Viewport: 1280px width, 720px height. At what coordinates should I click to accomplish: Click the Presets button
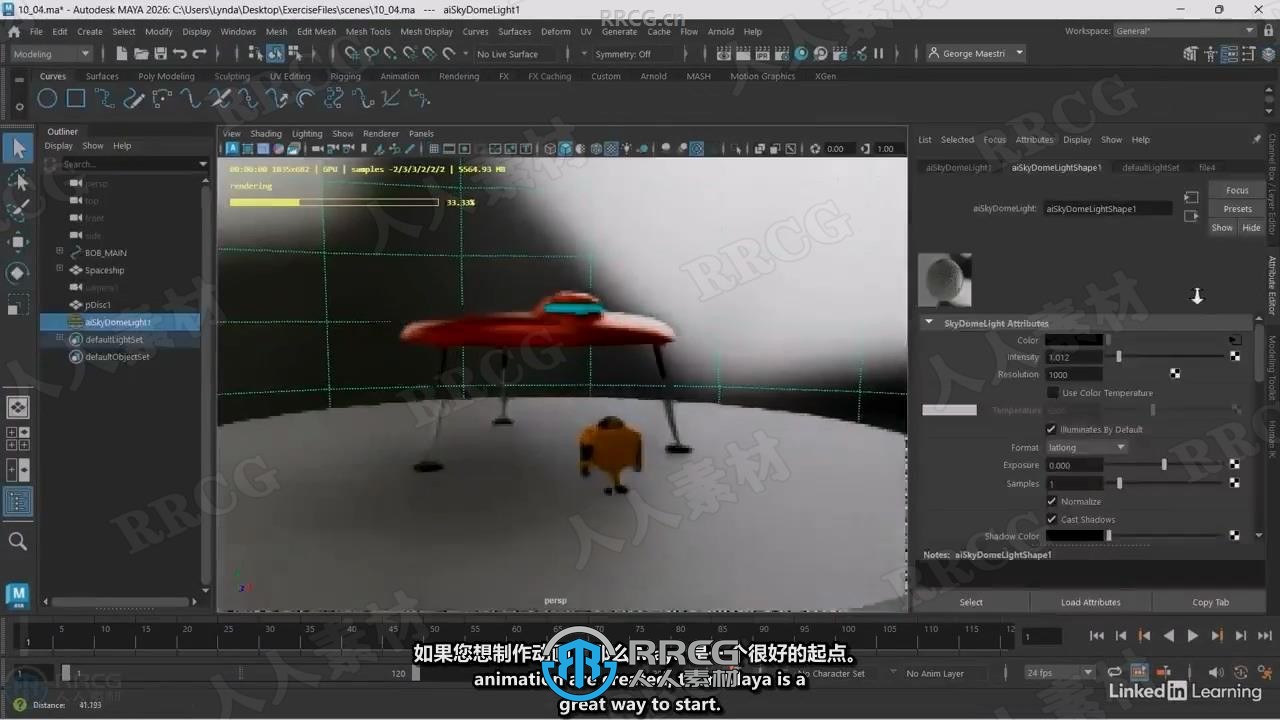1237,209
